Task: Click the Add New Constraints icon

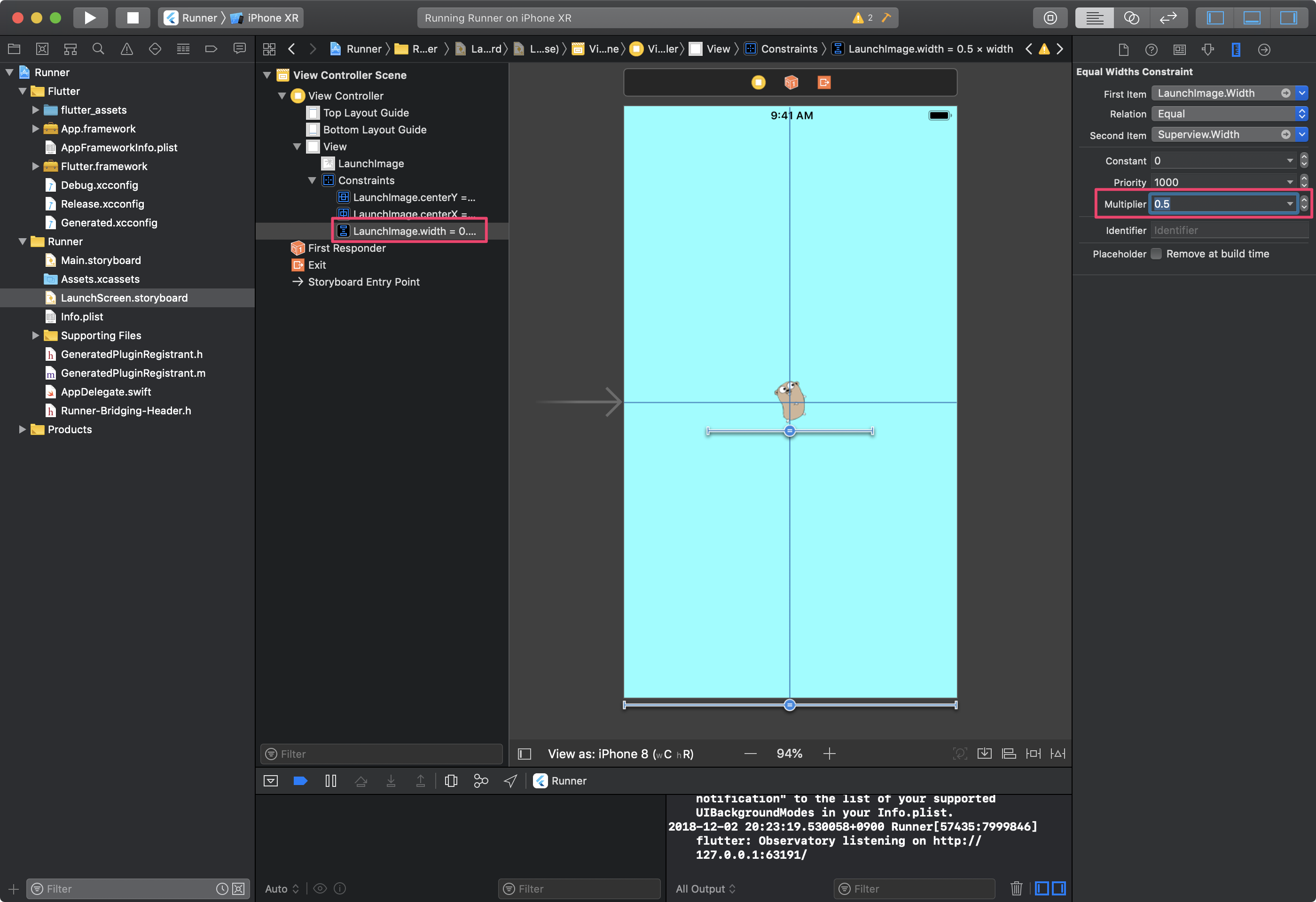Action: click(1033, 754)
